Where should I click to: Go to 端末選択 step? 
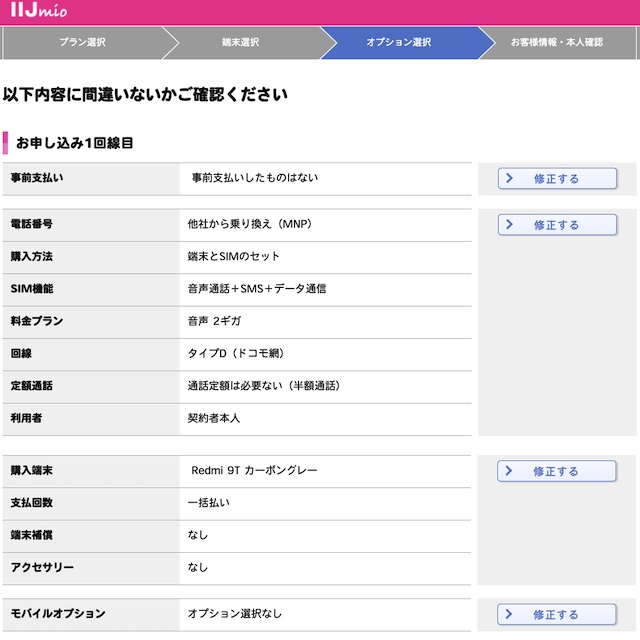click(241, 42)
